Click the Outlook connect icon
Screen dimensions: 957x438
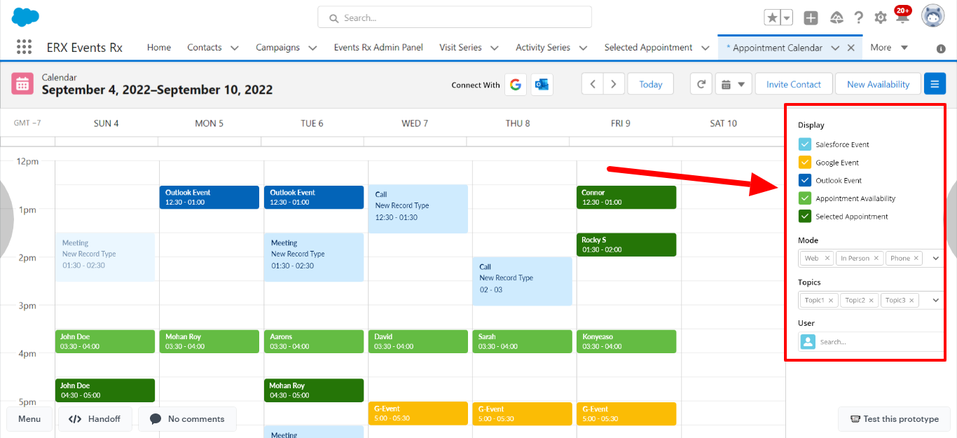[x=543, y=85]
